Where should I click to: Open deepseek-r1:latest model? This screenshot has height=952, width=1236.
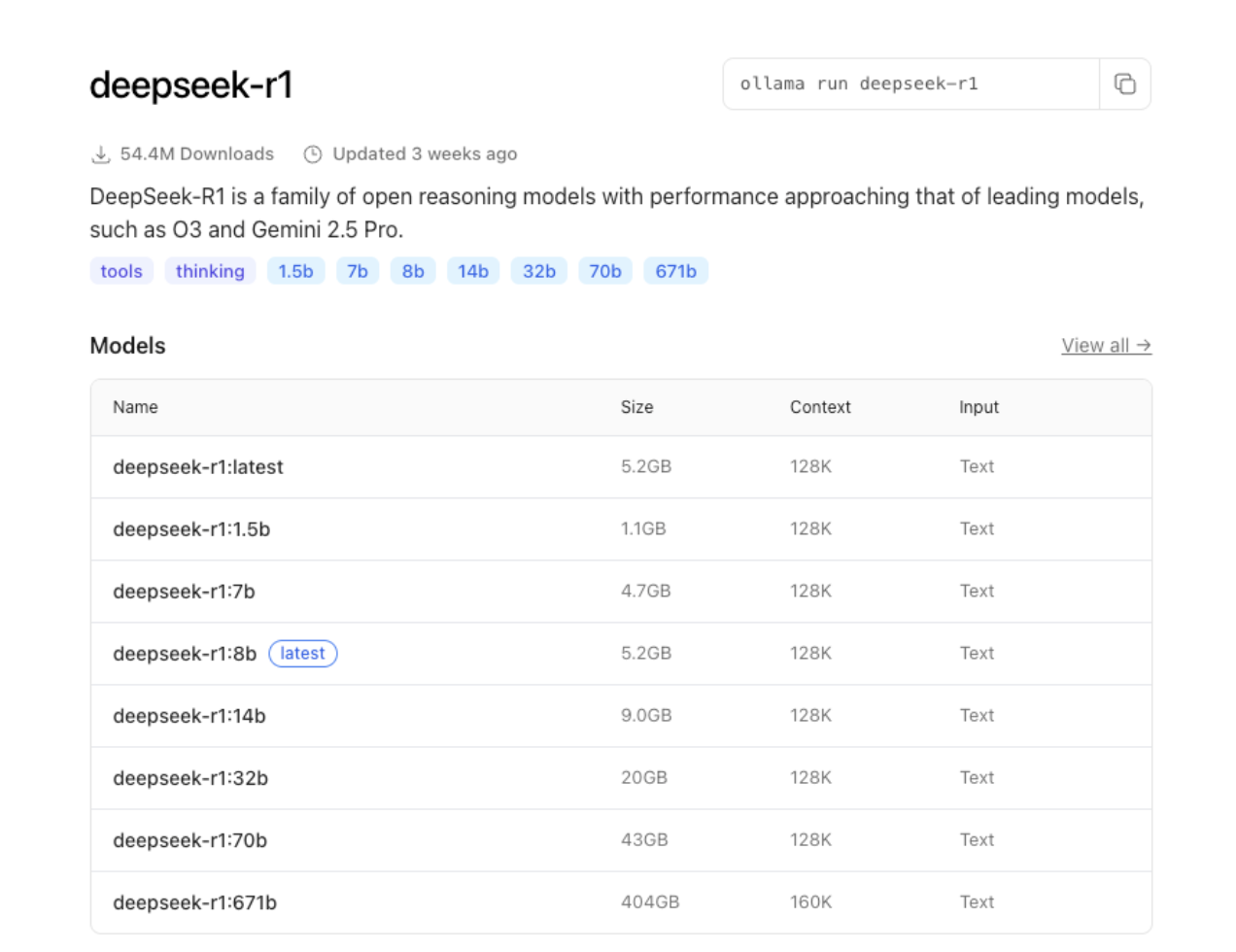pos(198,467)
